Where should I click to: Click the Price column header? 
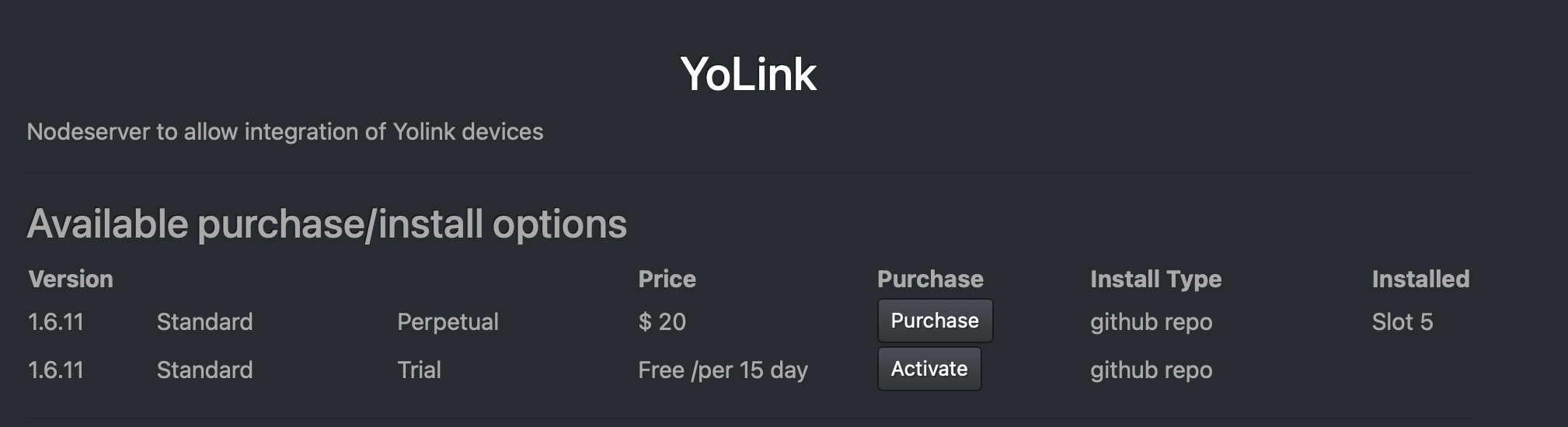tap(667, 279)
